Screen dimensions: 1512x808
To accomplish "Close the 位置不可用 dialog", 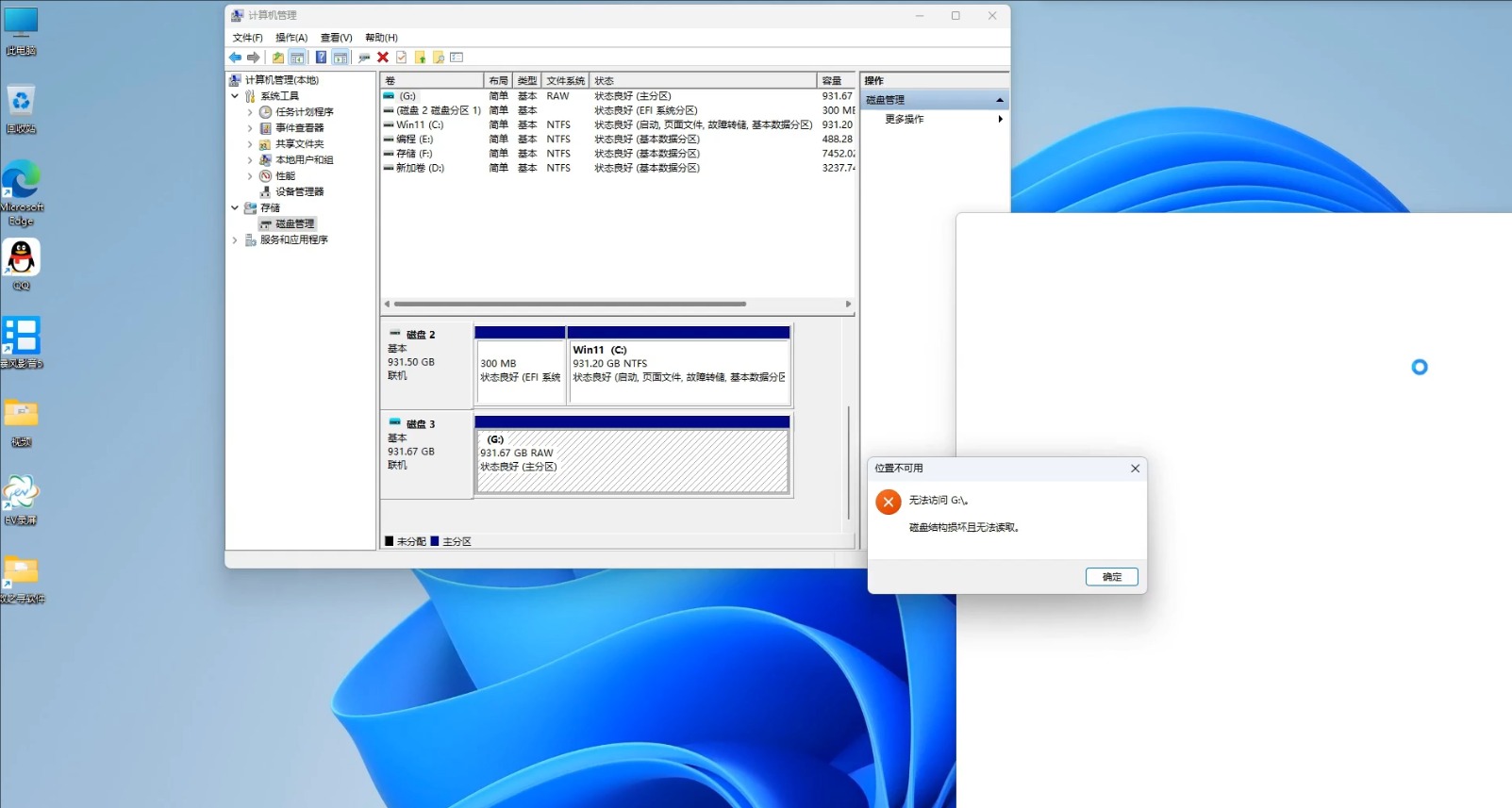I will 1135,469.
